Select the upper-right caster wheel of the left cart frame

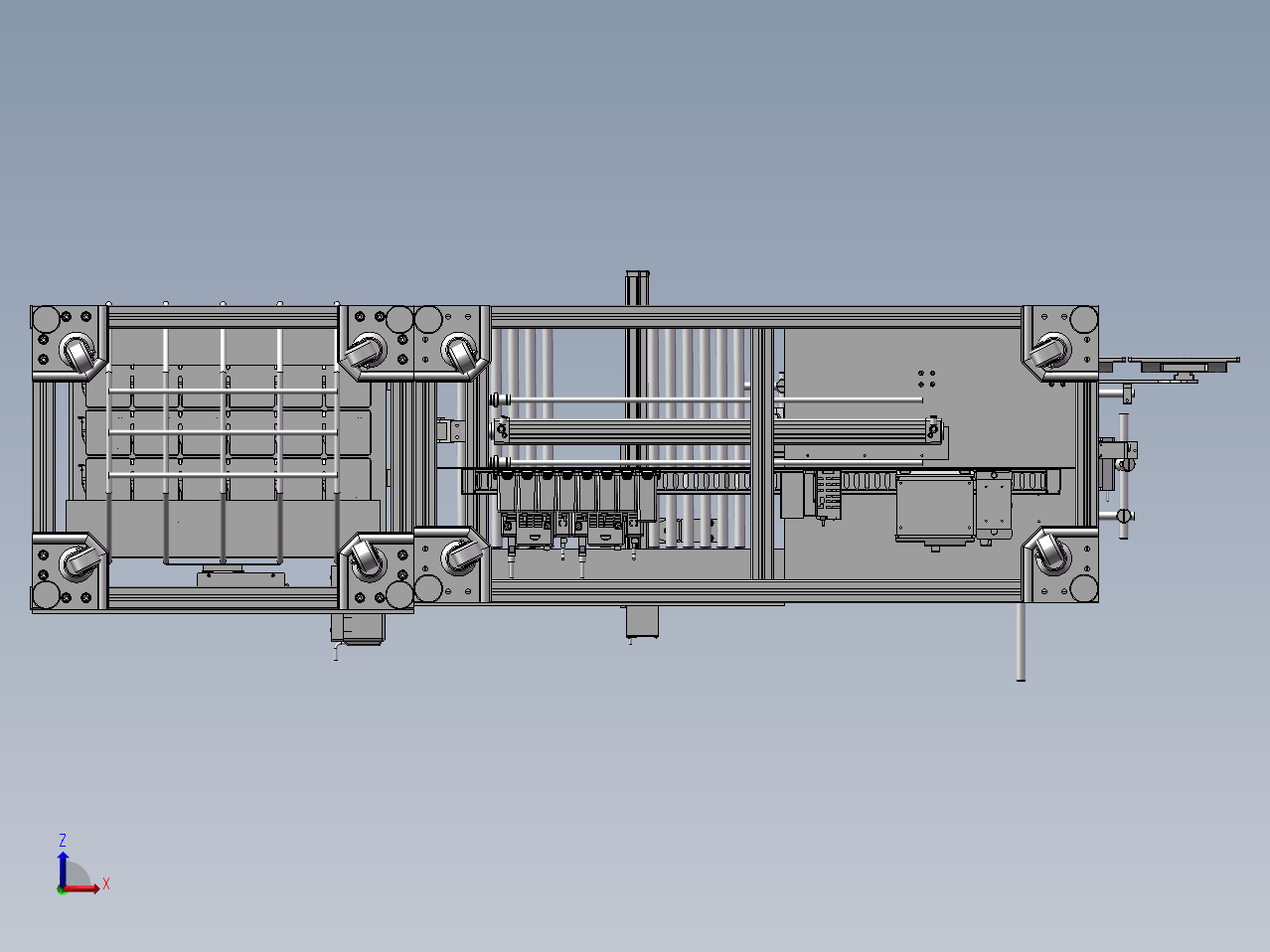[366, 351]
